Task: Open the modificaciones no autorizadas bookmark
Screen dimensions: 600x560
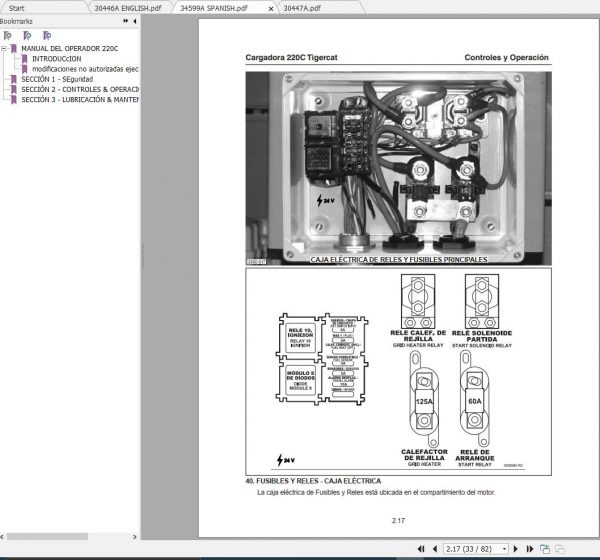Action: [x=85, y=69]
